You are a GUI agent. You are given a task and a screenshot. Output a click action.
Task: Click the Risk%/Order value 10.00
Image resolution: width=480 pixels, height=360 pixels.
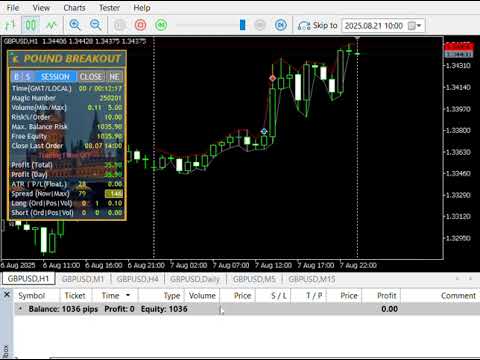pos(113,117)
